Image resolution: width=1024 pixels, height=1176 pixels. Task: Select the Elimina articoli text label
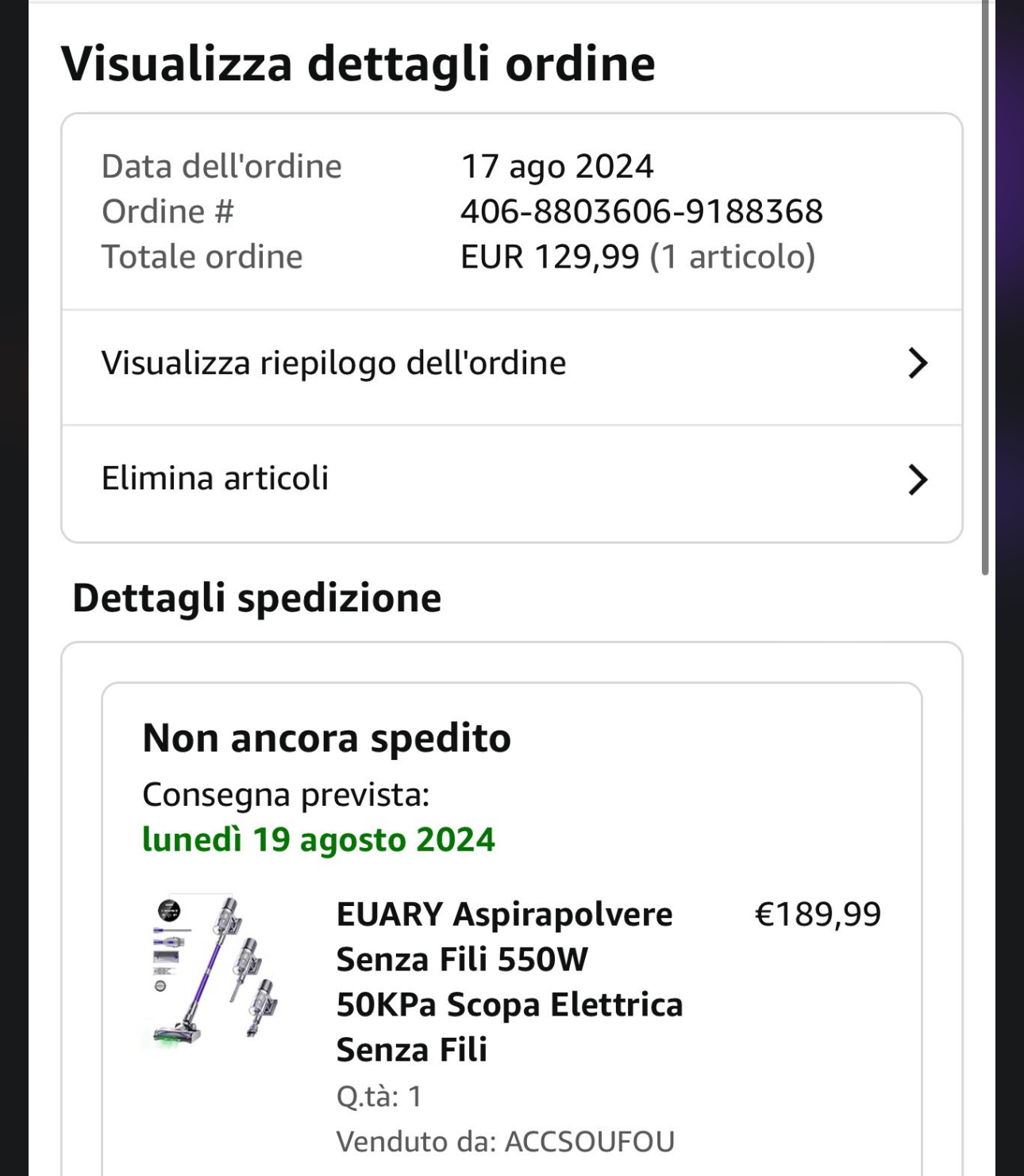pyautogui.click(x=214, y=478)
